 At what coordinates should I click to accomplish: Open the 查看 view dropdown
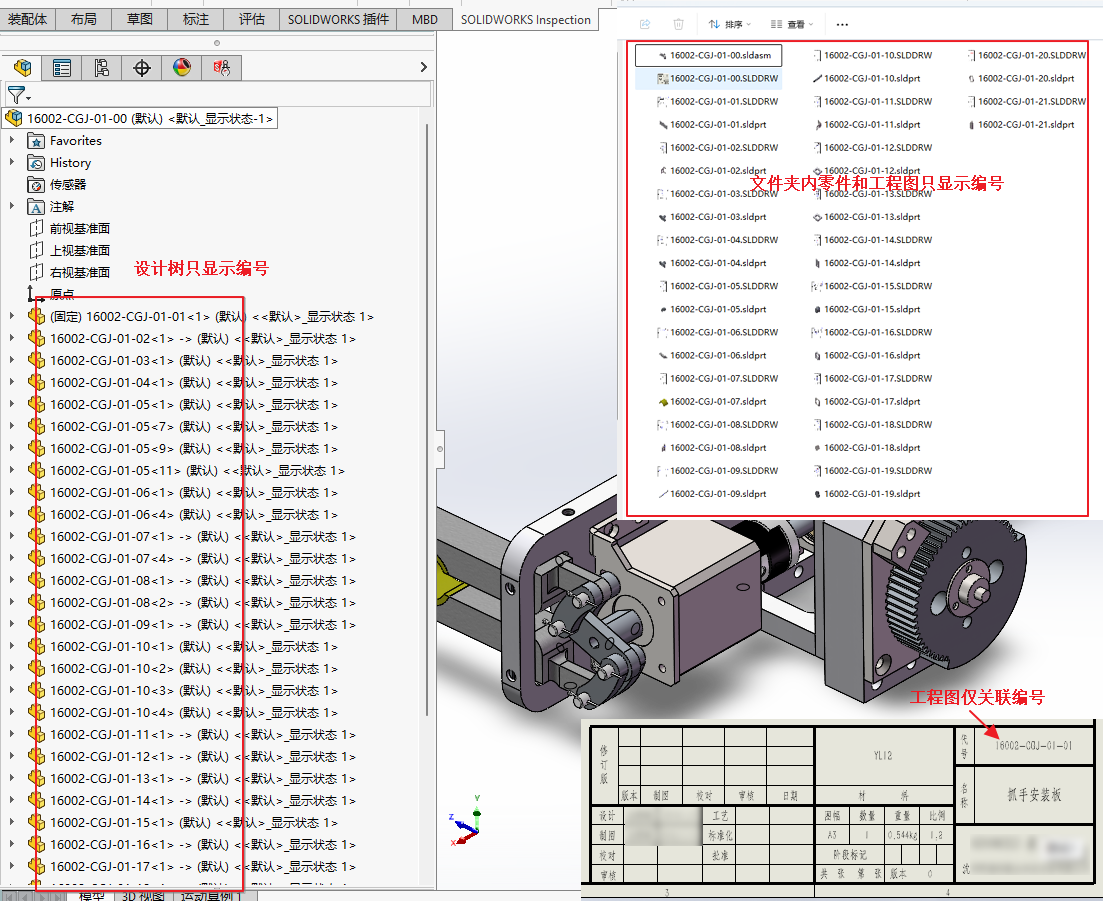click(793, 24)
